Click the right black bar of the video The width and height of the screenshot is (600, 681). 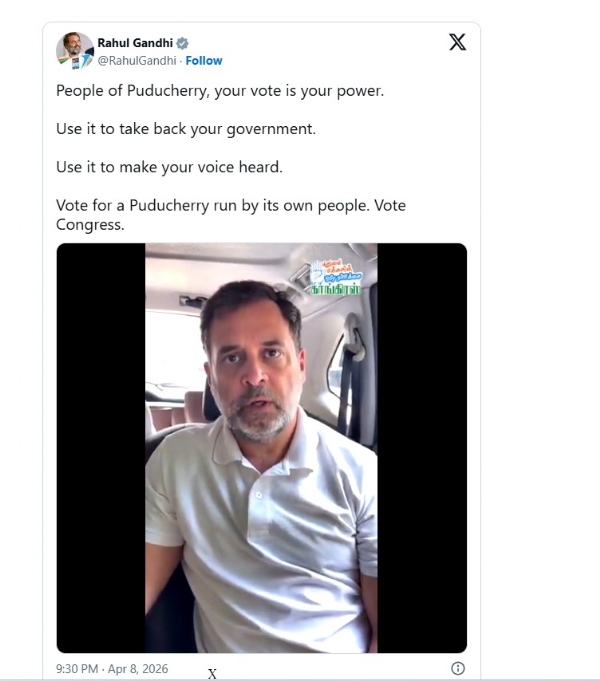tap(422, 448)
